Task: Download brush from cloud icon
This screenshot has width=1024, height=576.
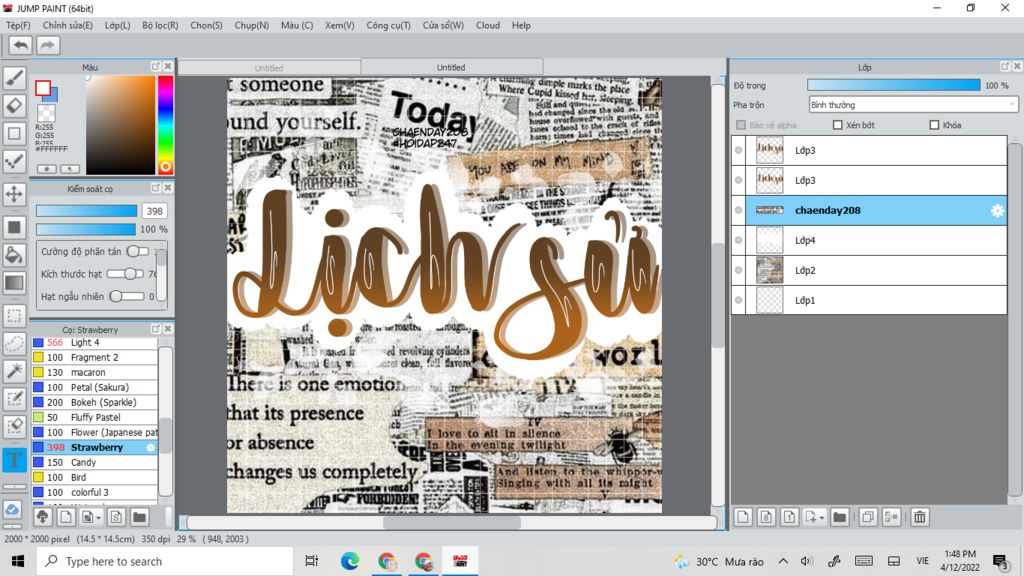Action: pos(42,517)
